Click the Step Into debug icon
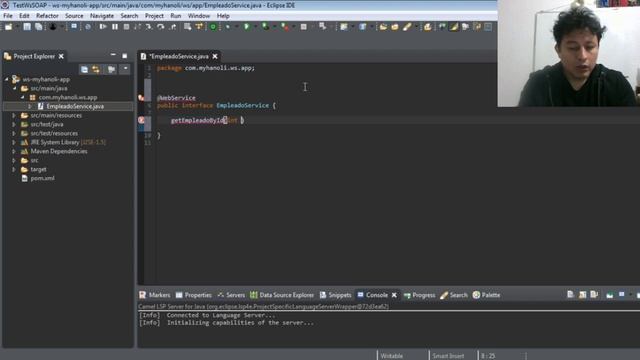The height and width of the screenshot is (360, 640). click(149, 27)
